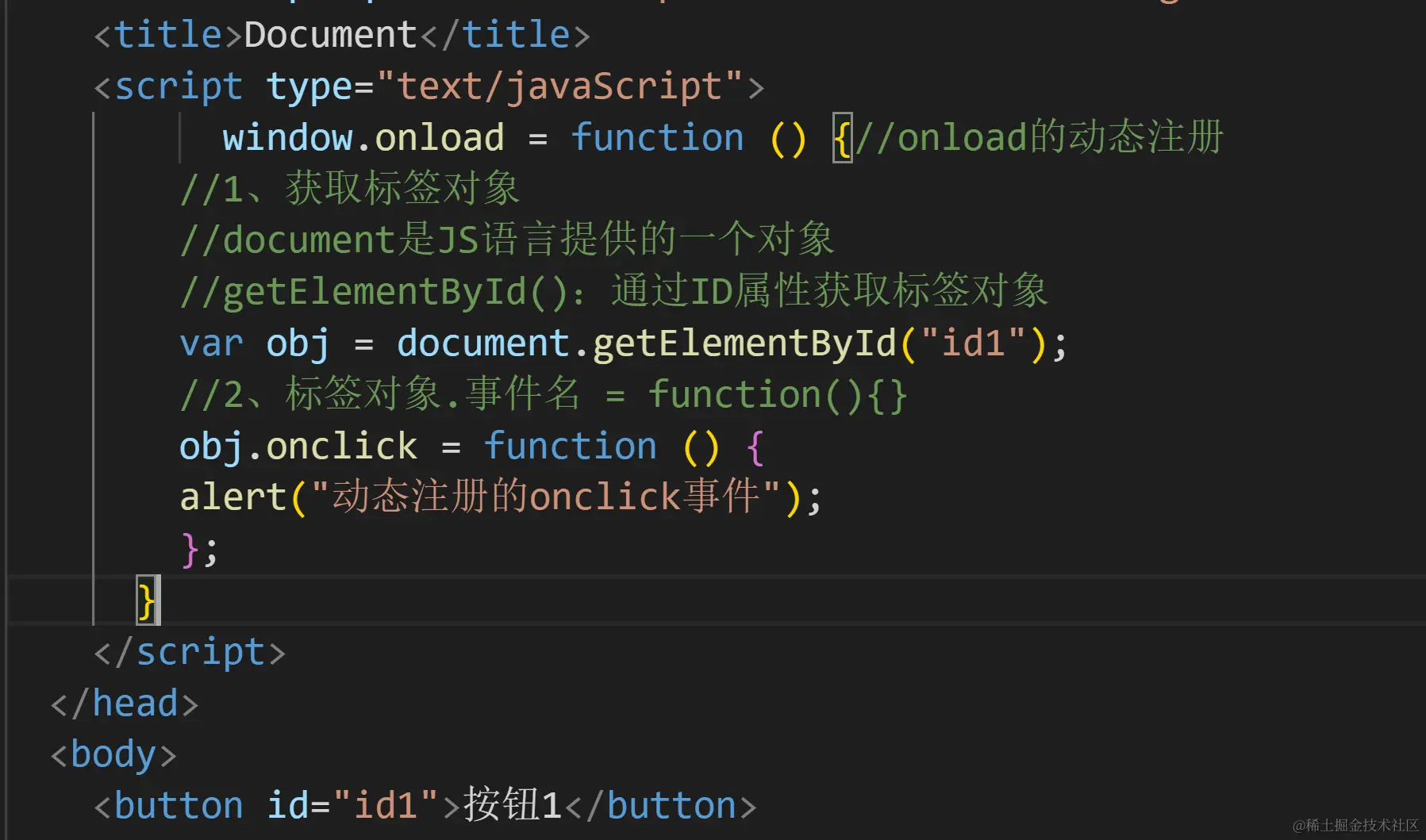Click the closing </head> tag
1426x840 pixels.
click(125, 704)
